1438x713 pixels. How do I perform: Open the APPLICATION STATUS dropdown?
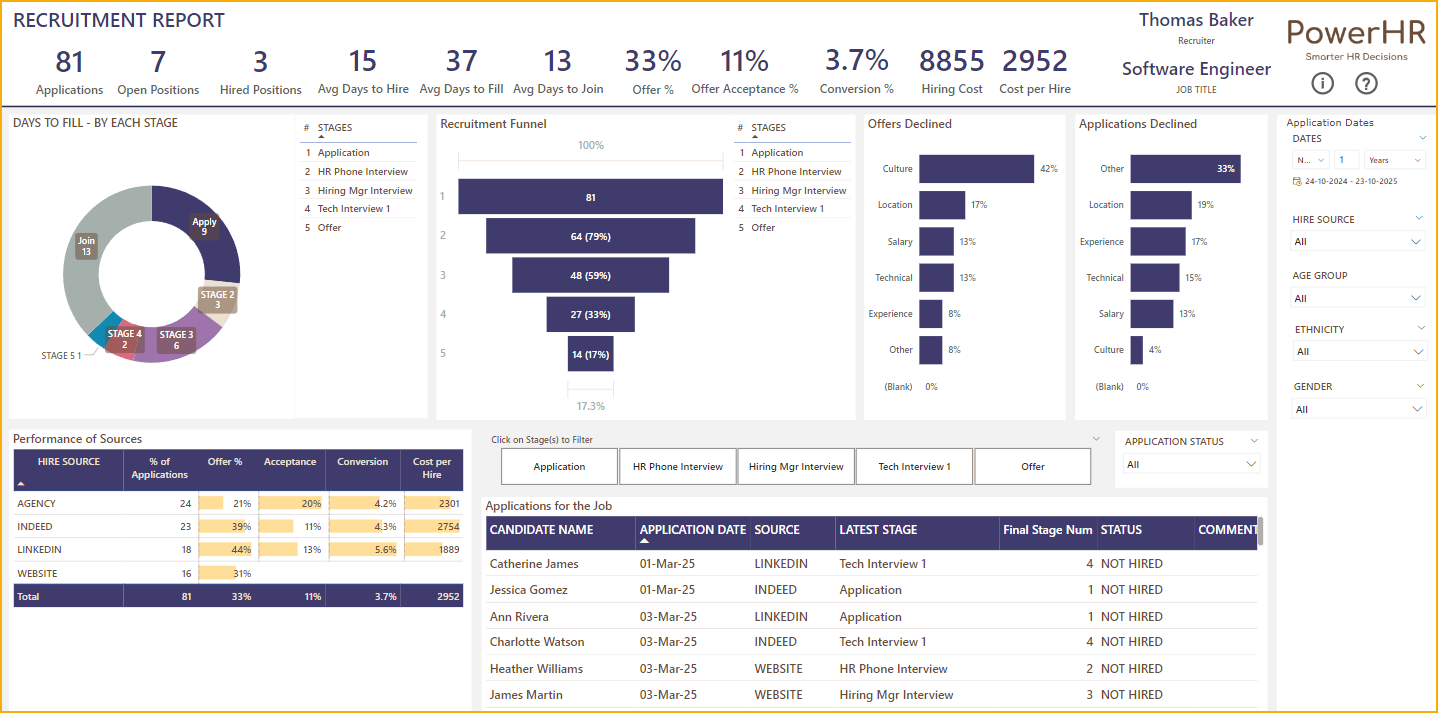[x=1188, y=464]
